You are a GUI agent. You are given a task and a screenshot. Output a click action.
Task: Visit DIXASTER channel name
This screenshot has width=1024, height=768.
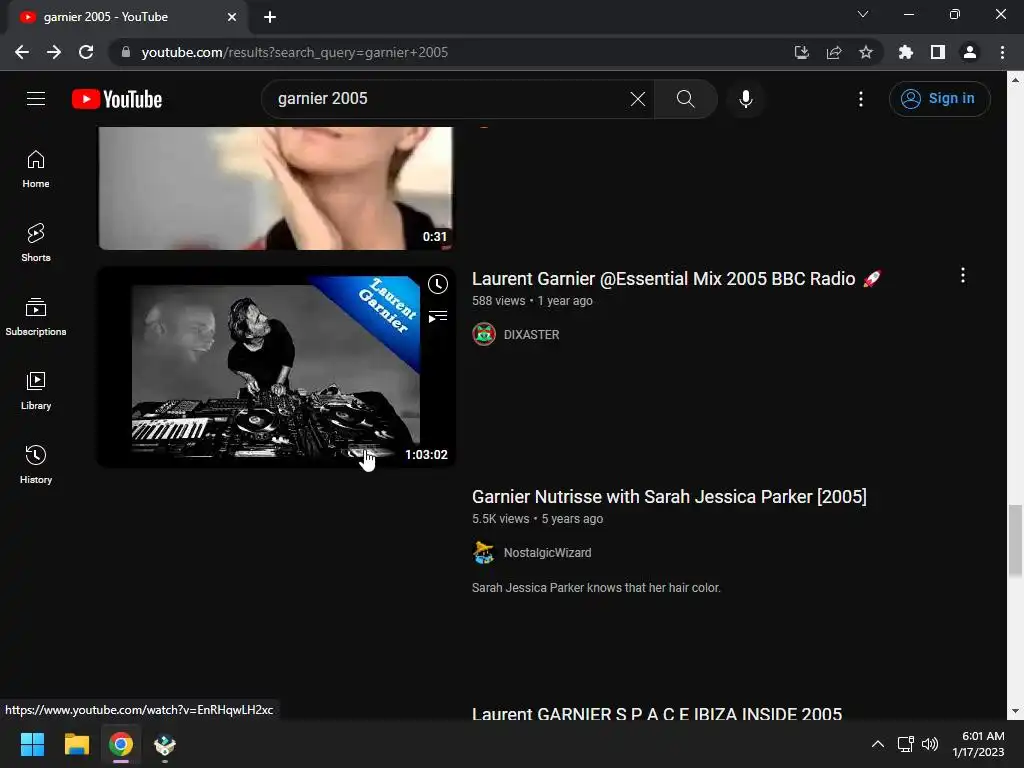532,334
